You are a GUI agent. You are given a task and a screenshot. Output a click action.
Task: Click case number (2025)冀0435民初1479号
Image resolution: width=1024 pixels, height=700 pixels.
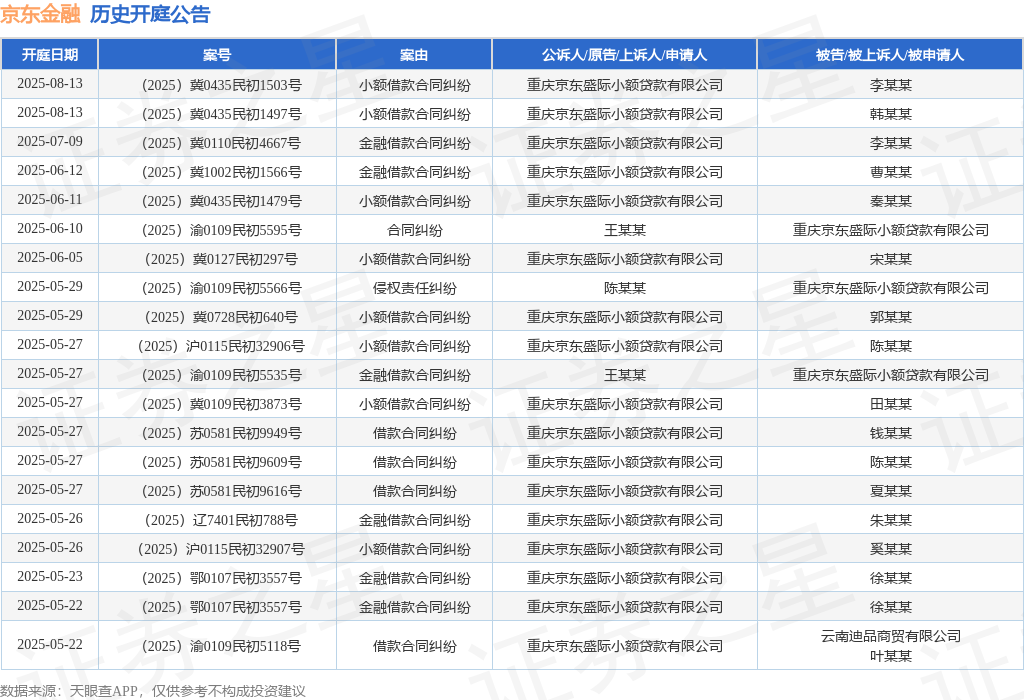(x=221, y=201)
